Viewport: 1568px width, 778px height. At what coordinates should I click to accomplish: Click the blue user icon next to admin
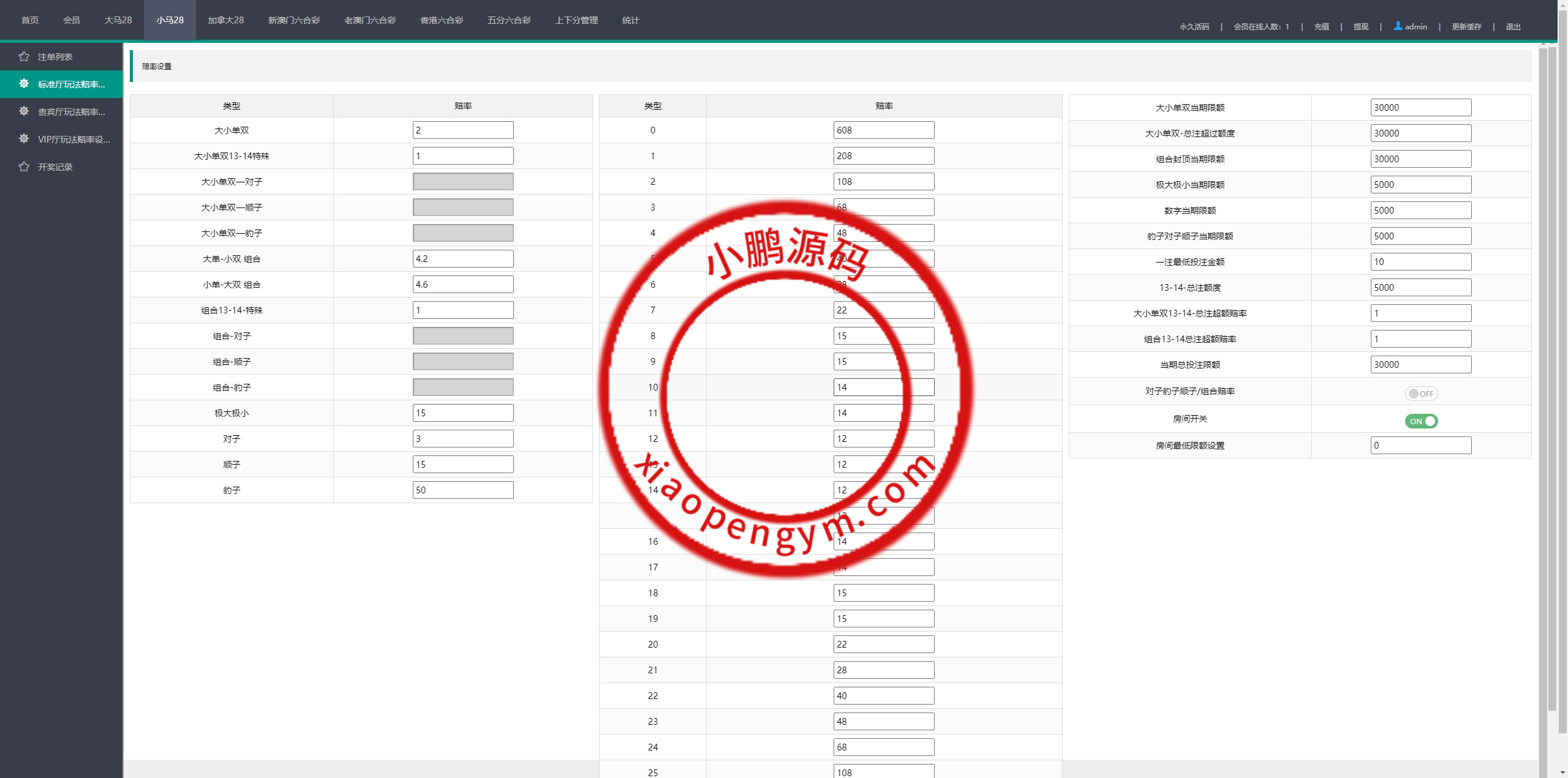point(1398,26)
